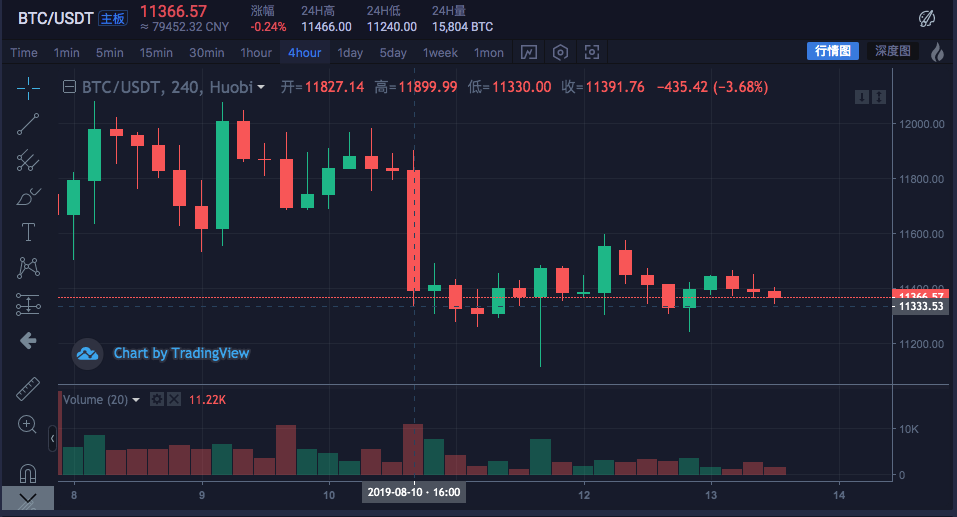Open chart settings hexagon icon
Viewport: 957px width, 517px height.
[x=561, y=52]
